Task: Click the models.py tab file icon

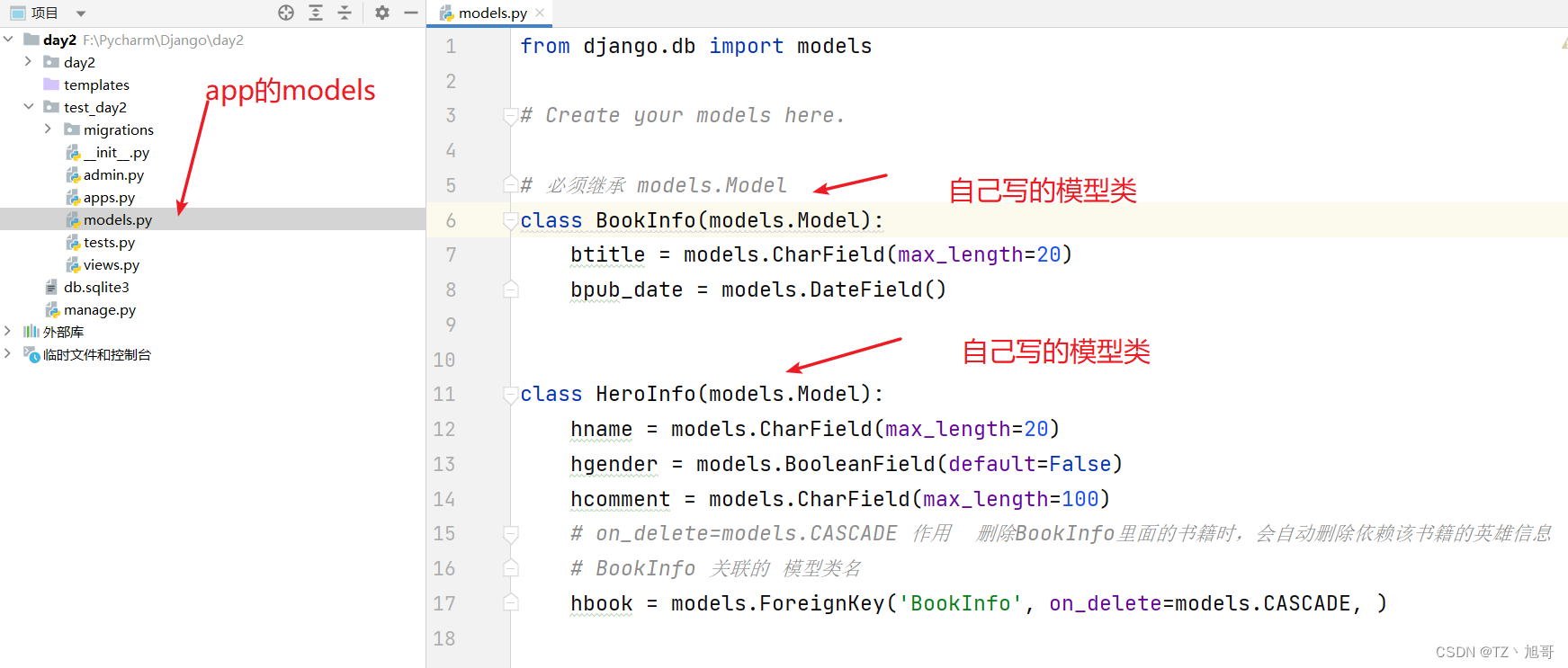Action: pos(446,13)
